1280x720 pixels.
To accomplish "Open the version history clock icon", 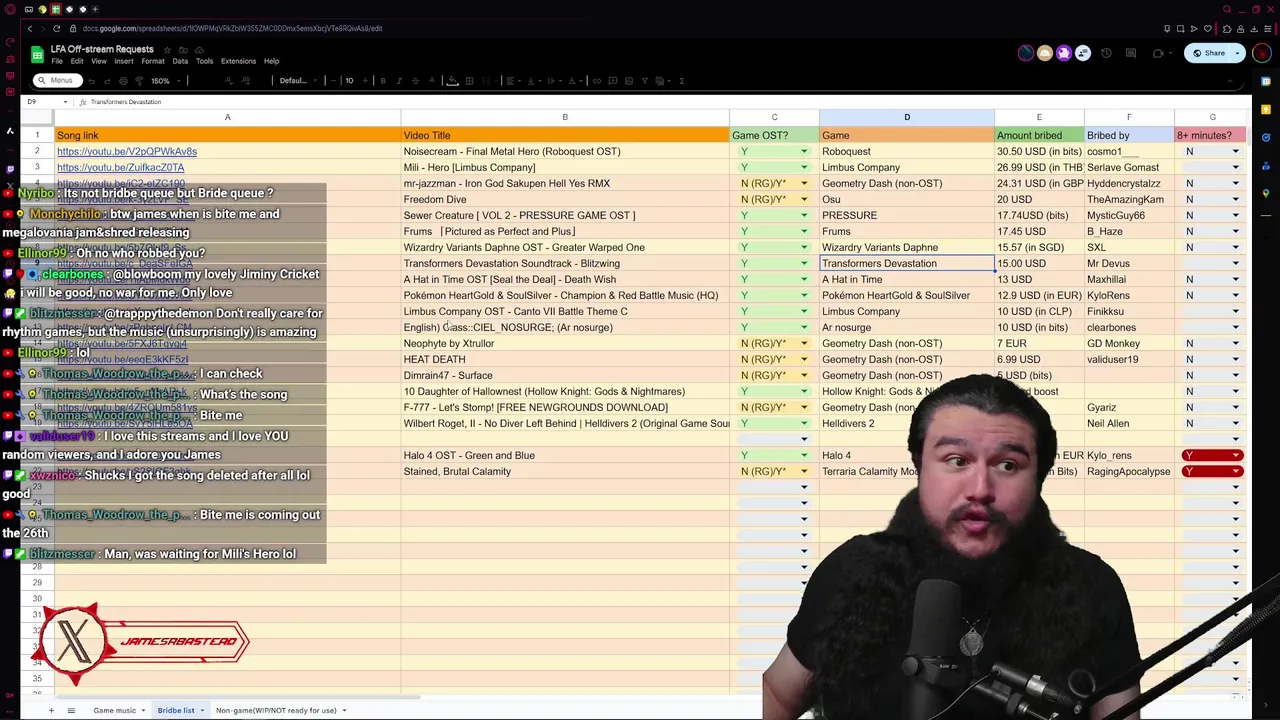I will coord(1106,53).
